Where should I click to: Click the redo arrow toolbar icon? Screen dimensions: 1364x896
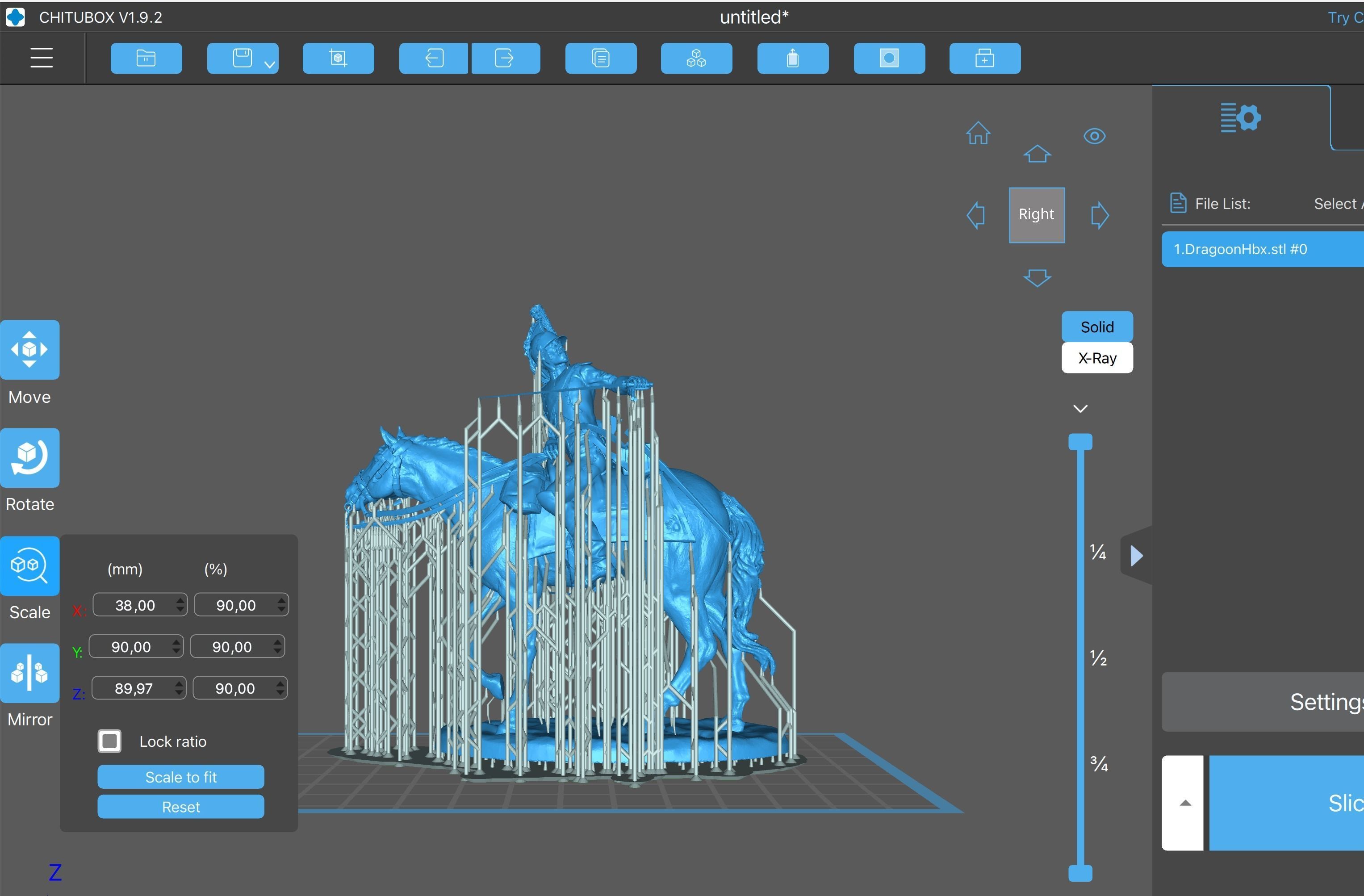point(505,58)
